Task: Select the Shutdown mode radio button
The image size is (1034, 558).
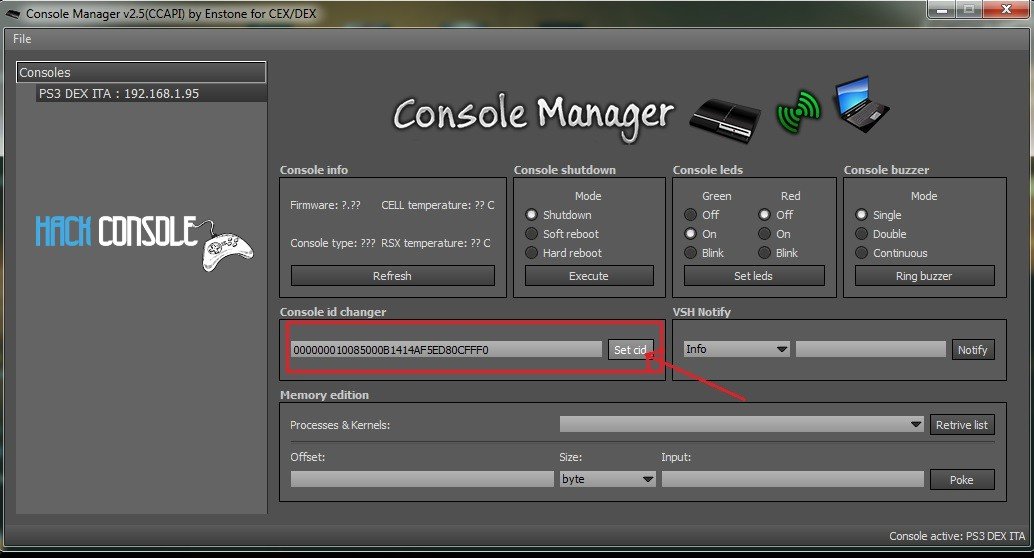Action: click(x=532, y=214)
